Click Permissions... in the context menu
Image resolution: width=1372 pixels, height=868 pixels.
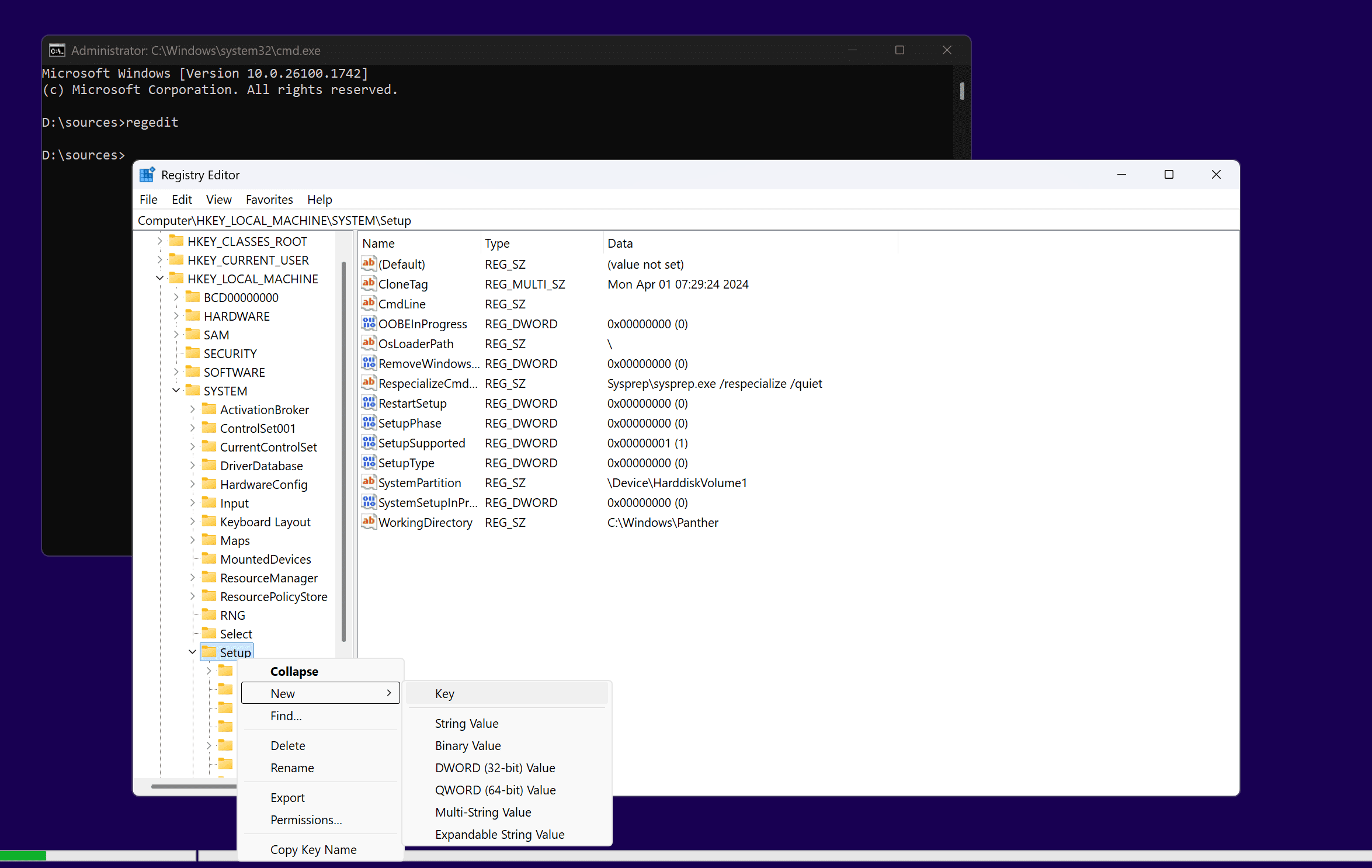(306, 820)
